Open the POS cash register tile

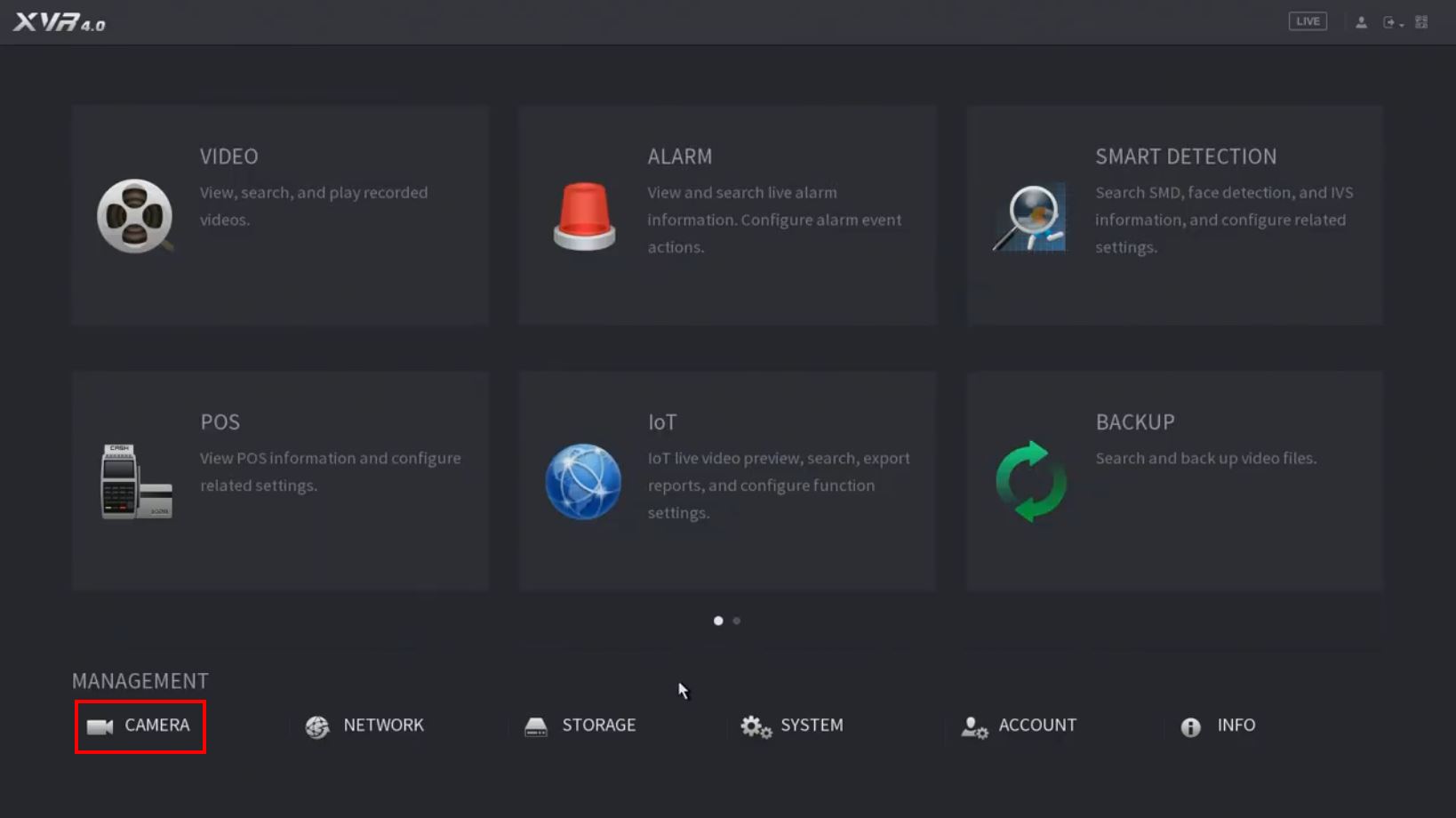point(280,481)
